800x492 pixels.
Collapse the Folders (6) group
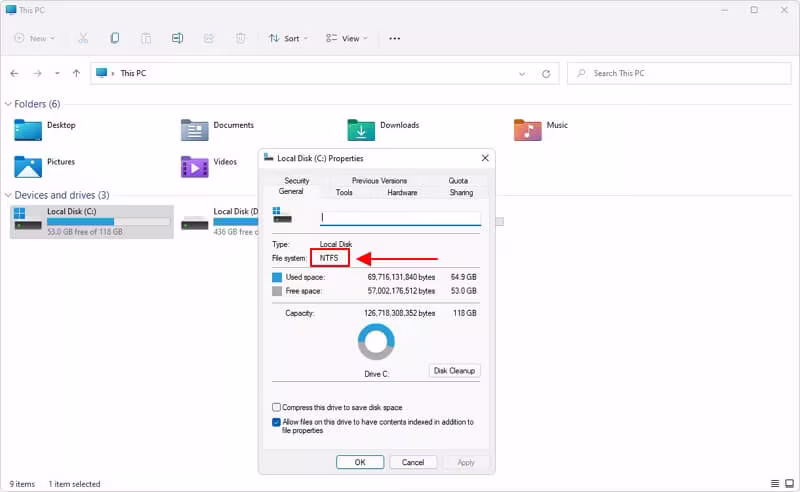tap(8, 104)
